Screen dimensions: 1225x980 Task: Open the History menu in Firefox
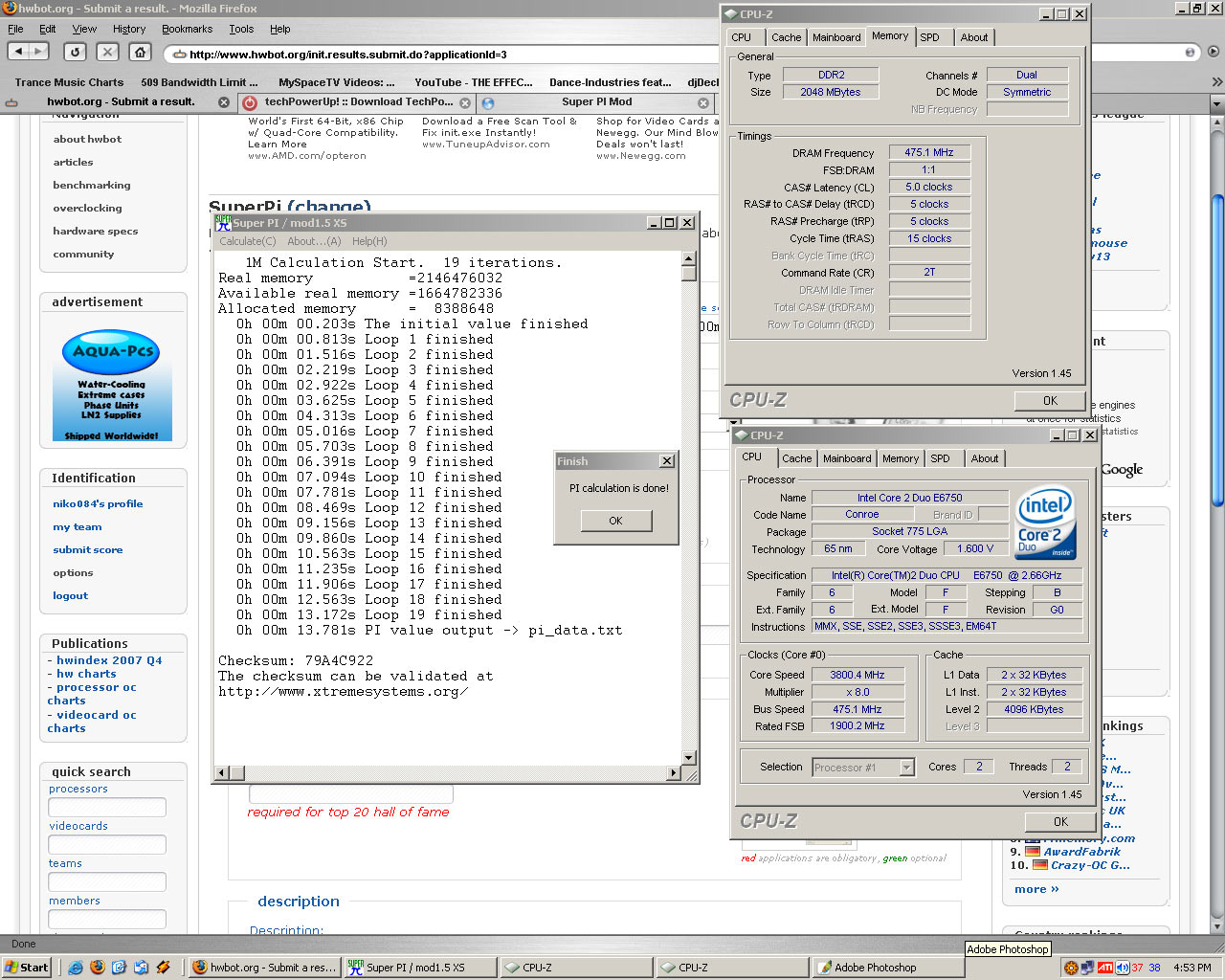click(x=129, y=29)
